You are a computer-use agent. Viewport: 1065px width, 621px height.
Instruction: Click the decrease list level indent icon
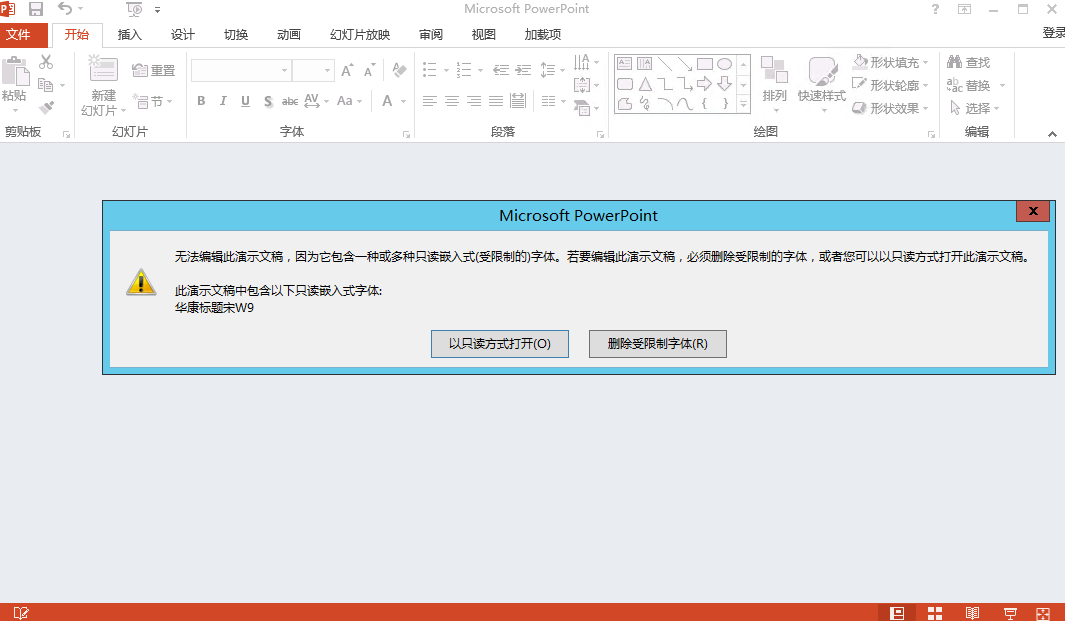tap(501, 70)
